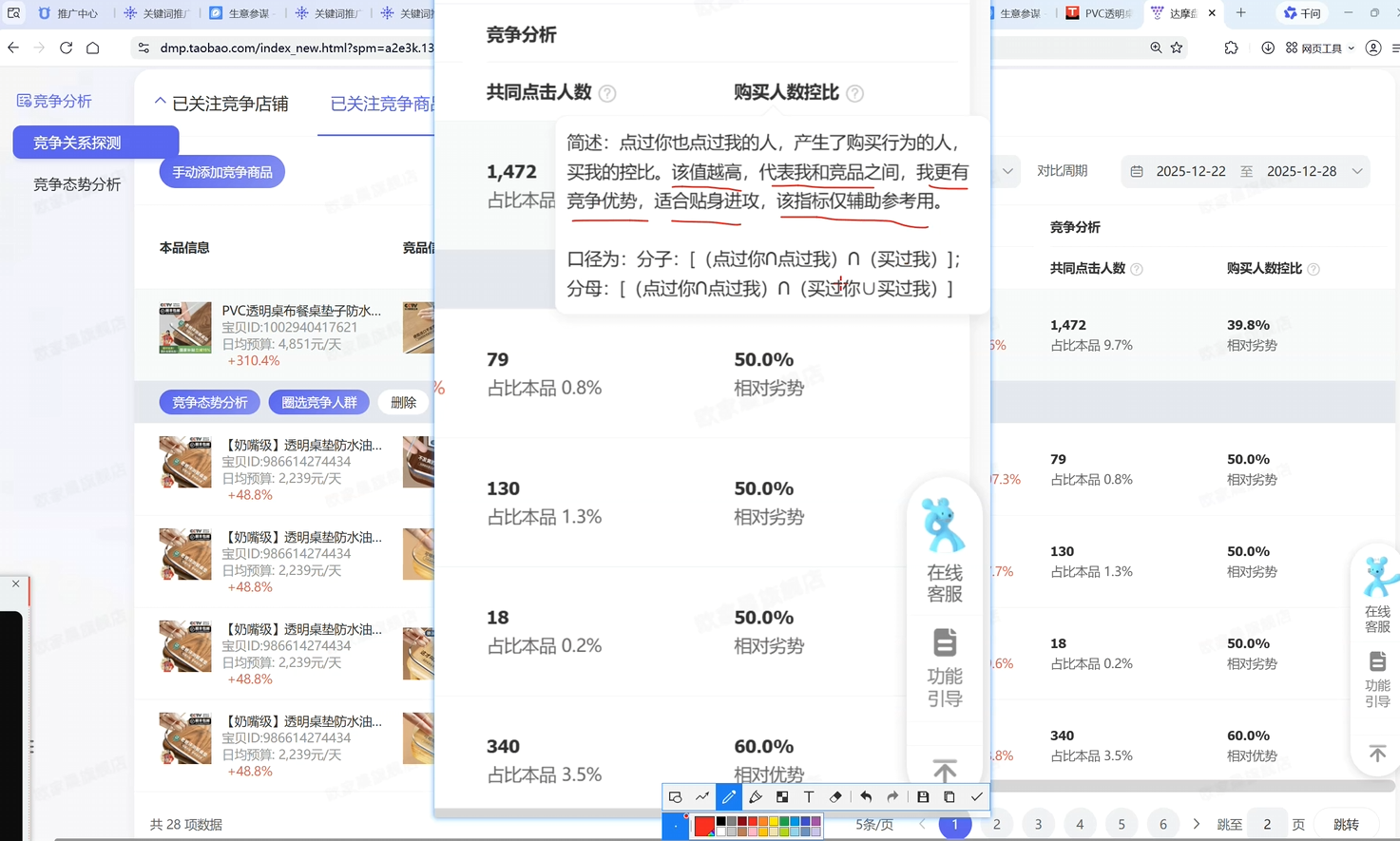Collapse the 已关注竞争店铺 section arrow
Image resolution: width=1400 pixels, height=841 pixels.
point(160,102)
